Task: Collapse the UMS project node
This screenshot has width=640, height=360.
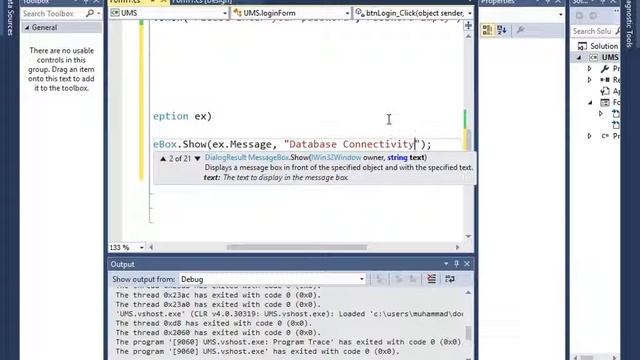Action: [579, 58]
